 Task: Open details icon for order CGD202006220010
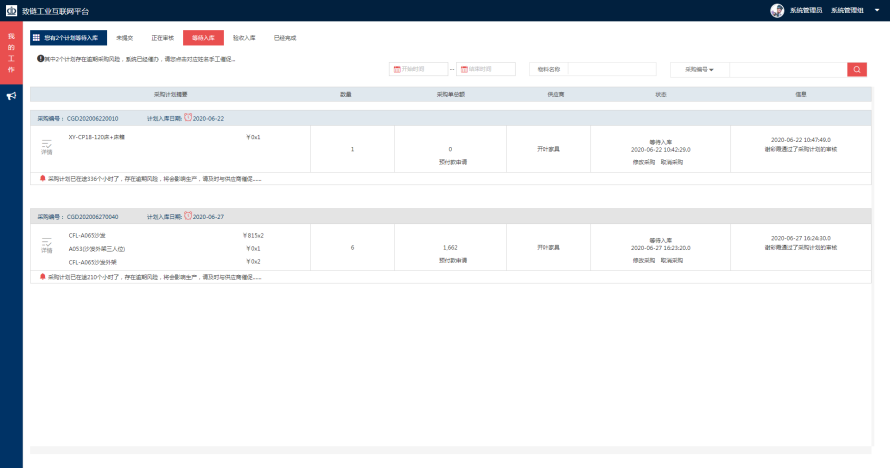pyautogui.click(x=47, y=147)
